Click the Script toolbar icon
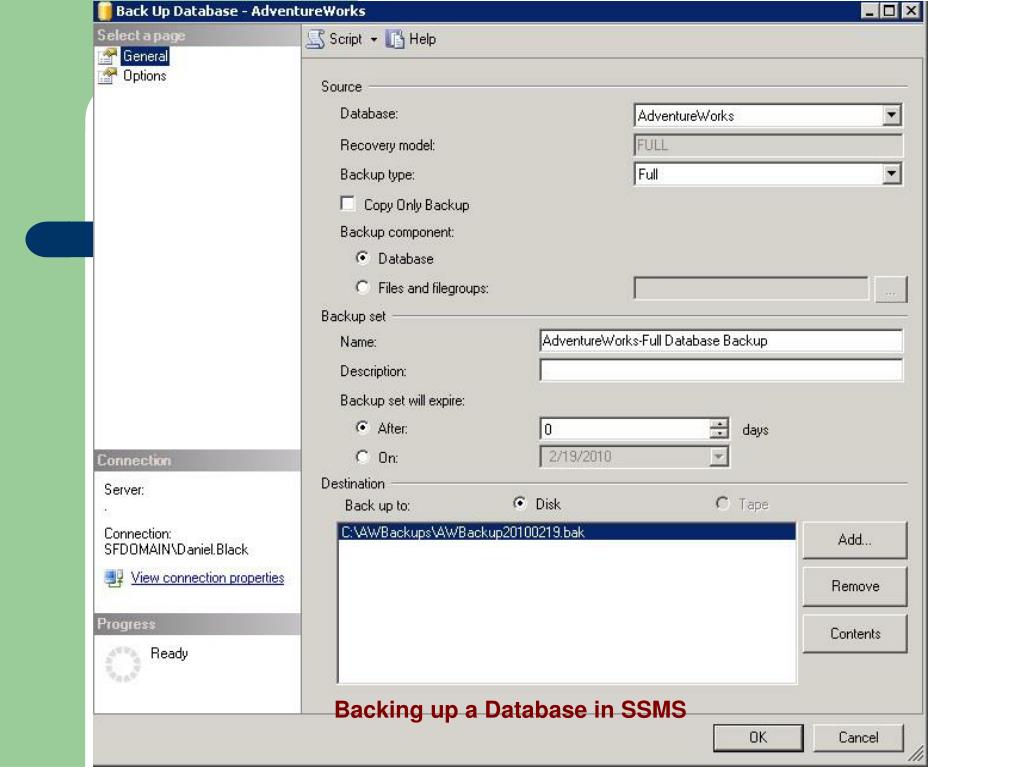1023x767 pixels. coord(316,39)
